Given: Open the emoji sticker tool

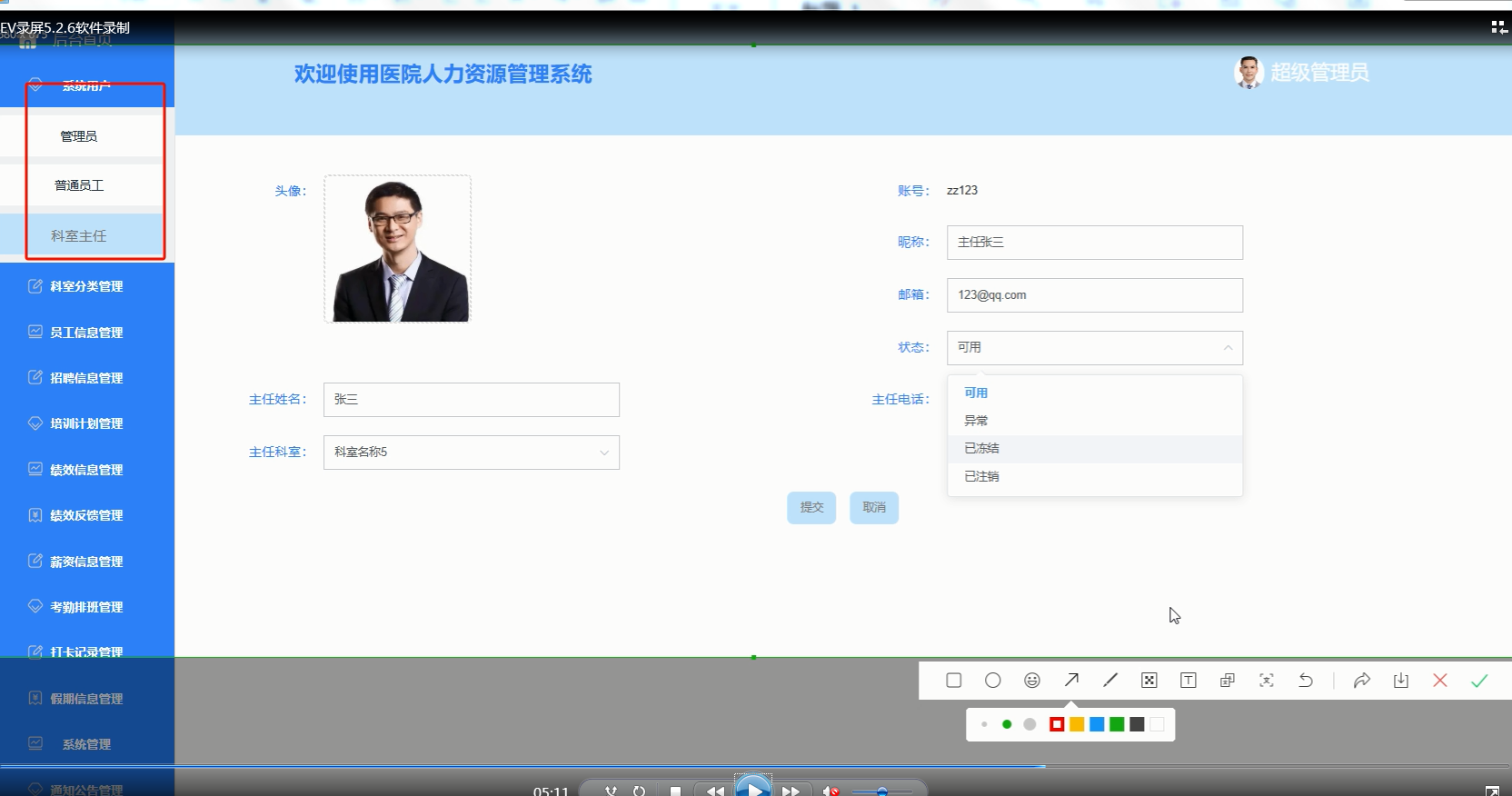Looking at the screenshot, I should (x=1031, y=681).
